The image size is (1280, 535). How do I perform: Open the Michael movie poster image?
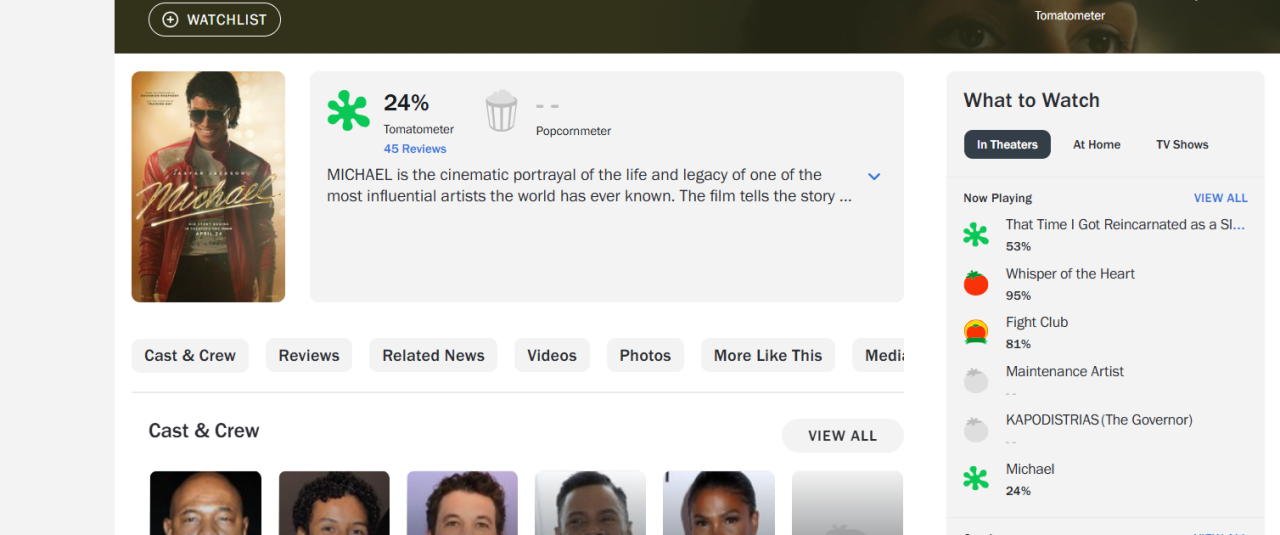pos(208,187)
